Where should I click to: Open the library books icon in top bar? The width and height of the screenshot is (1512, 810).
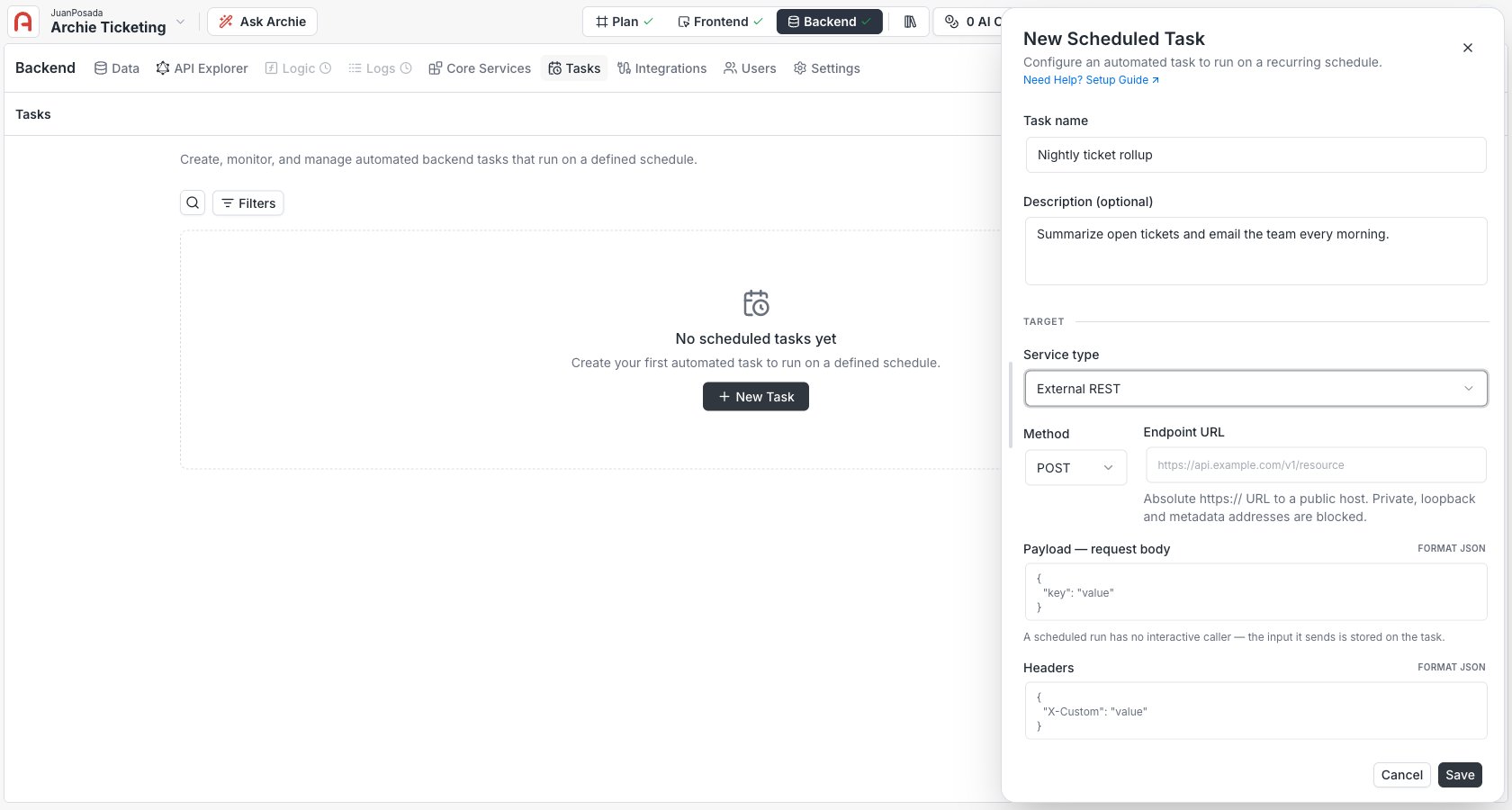click(x=910, y=22)
